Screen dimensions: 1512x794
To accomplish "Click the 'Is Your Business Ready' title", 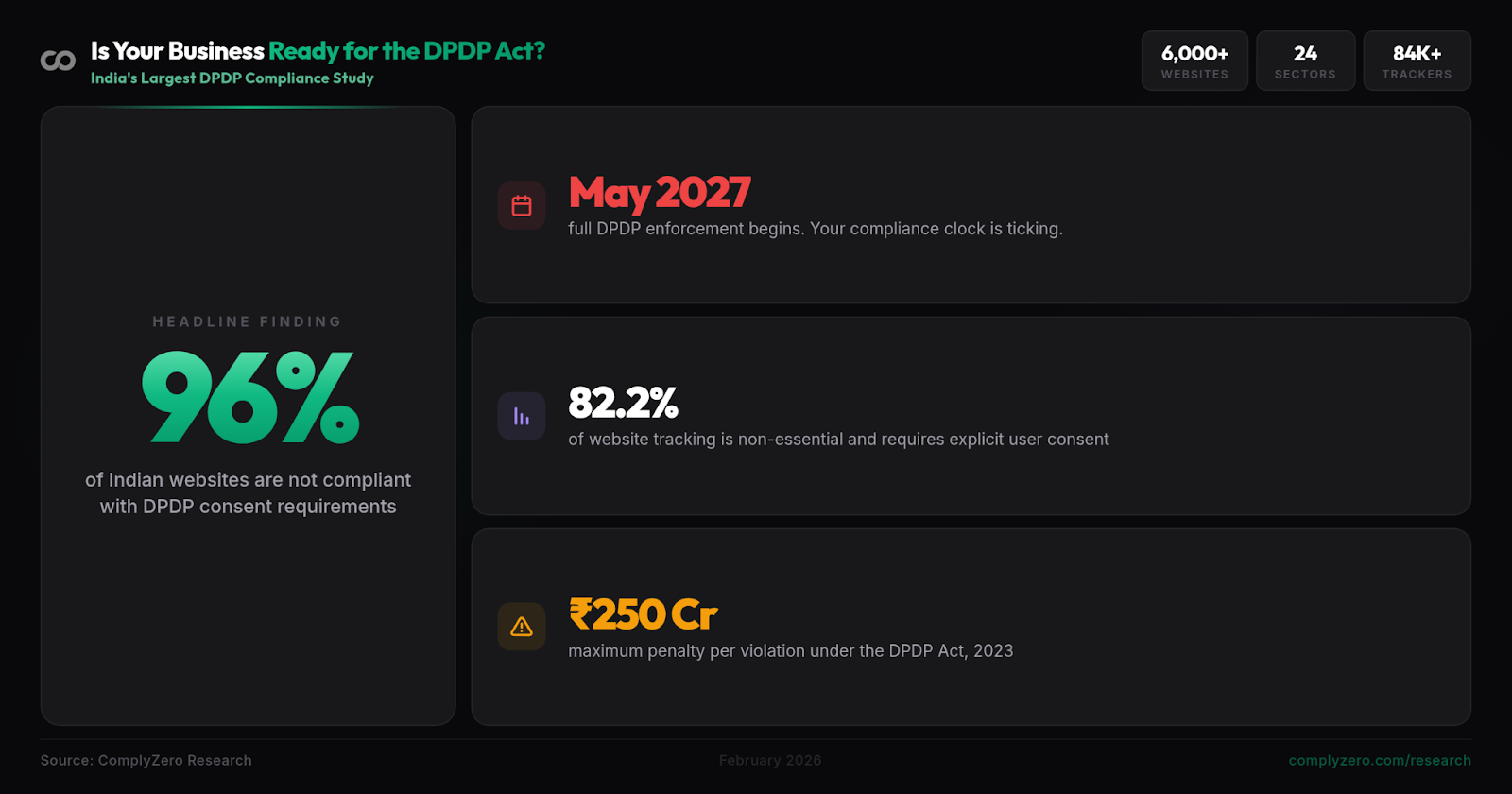I will coord(318,51).
